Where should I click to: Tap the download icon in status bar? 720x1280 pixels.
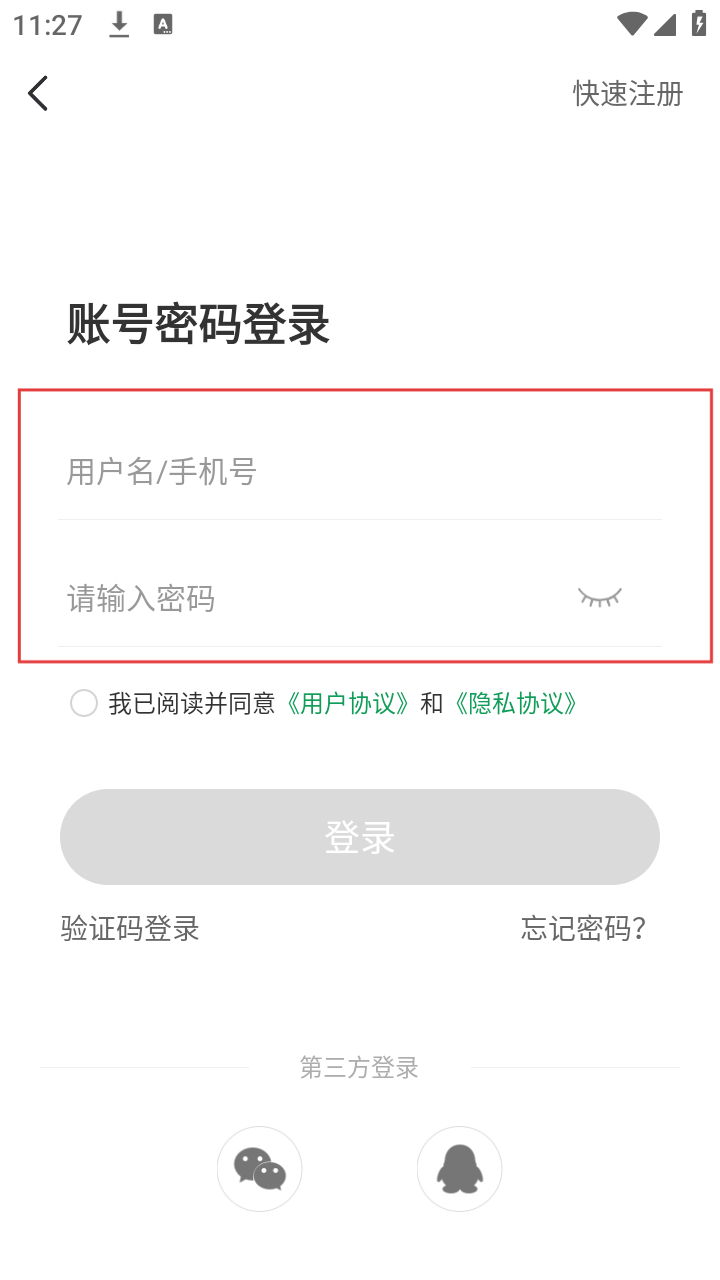click(119, 25)
